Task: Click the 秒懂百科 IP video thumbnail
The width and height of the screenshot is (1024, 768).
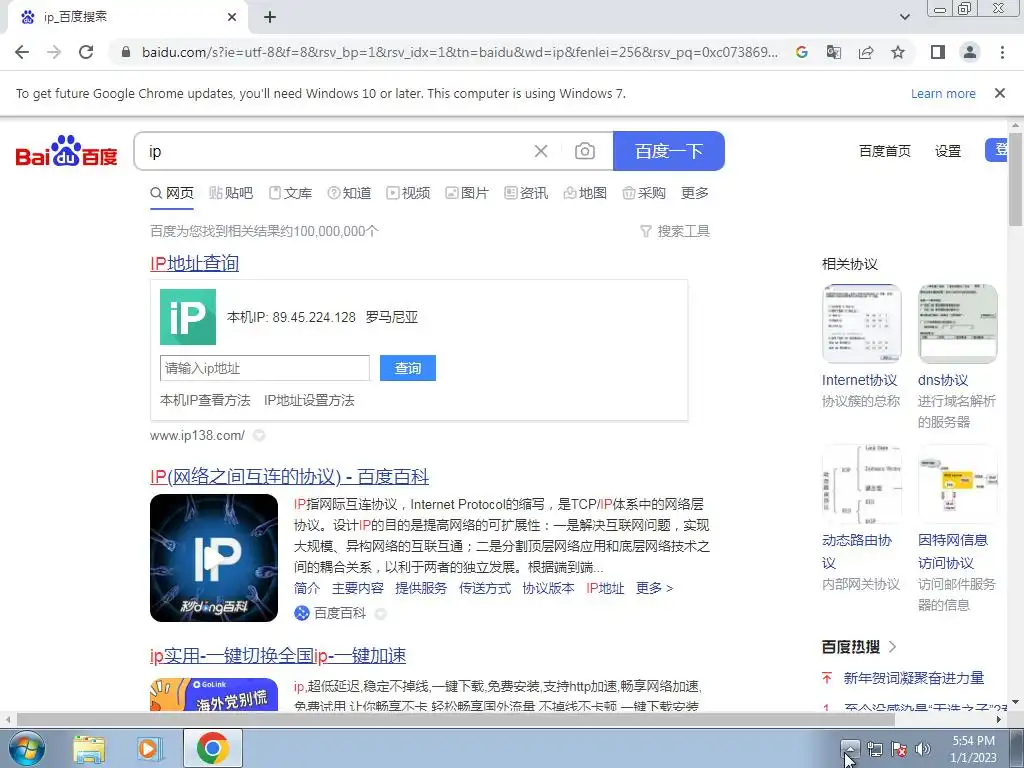Action: (x=214, y=558)
